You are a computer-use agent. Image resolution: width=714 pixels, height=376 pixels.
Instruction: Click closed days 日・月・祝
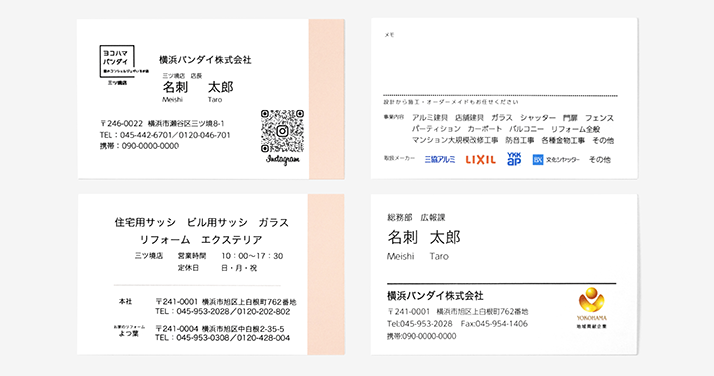tap(239, 268)
